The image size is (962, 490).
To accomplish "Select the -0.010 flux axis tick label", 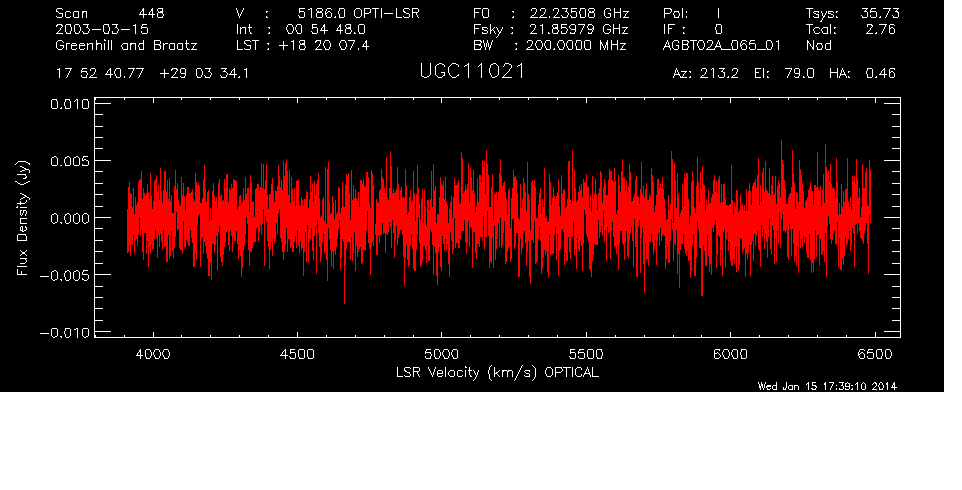I will tap(62, 332).
